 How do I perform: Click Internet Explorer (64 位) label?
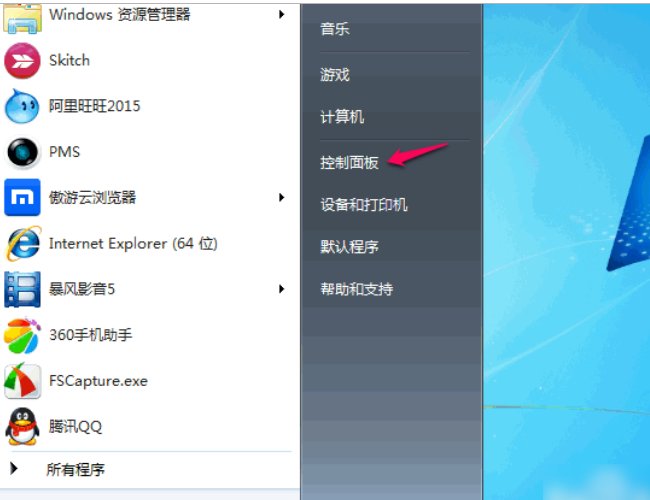coord(133,243)
